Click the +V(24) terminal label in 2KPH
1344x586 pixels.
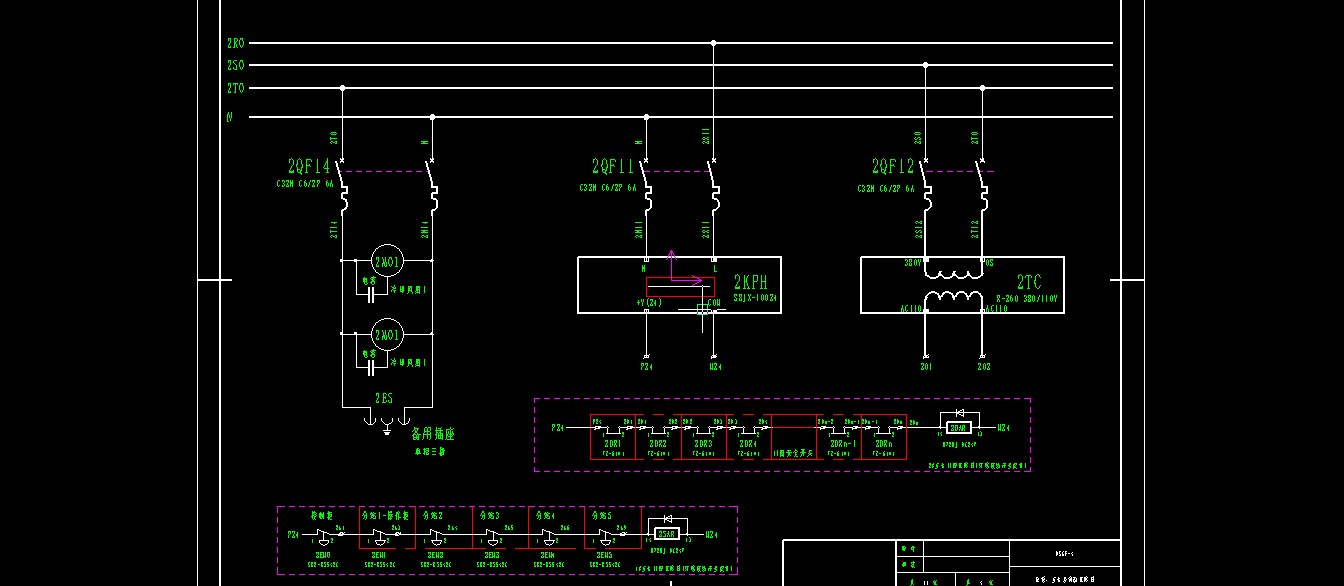[x=648, y=302]
